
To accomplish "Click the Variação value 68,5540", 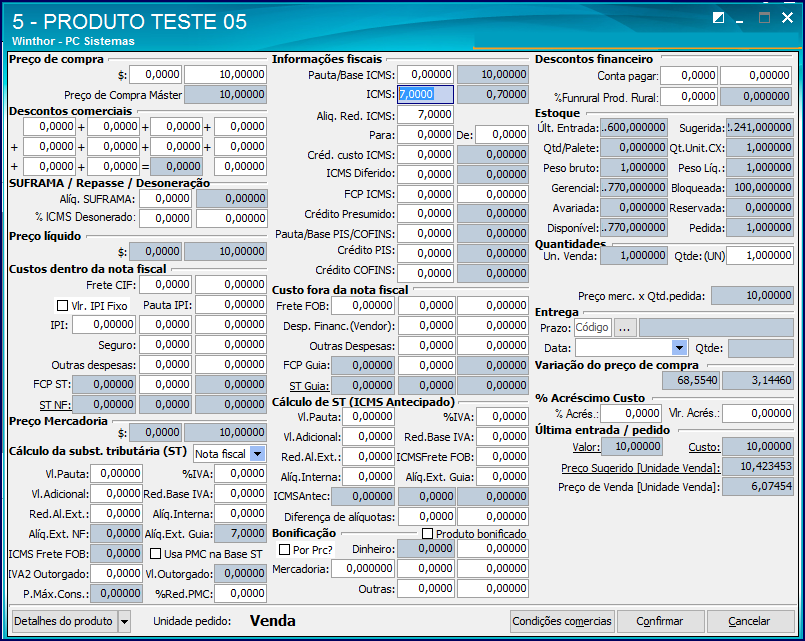I will (x=691, y=381).
